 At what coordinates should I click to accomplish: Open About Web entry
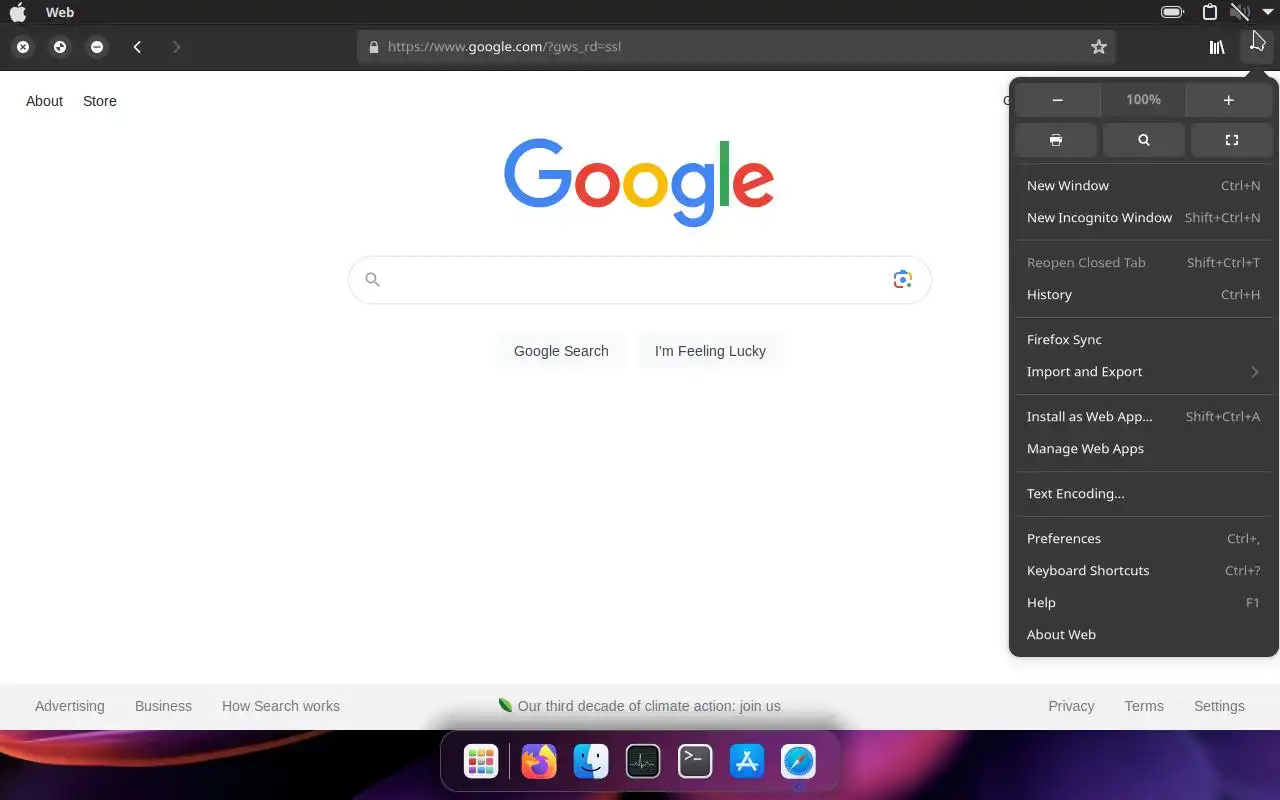1144,635
